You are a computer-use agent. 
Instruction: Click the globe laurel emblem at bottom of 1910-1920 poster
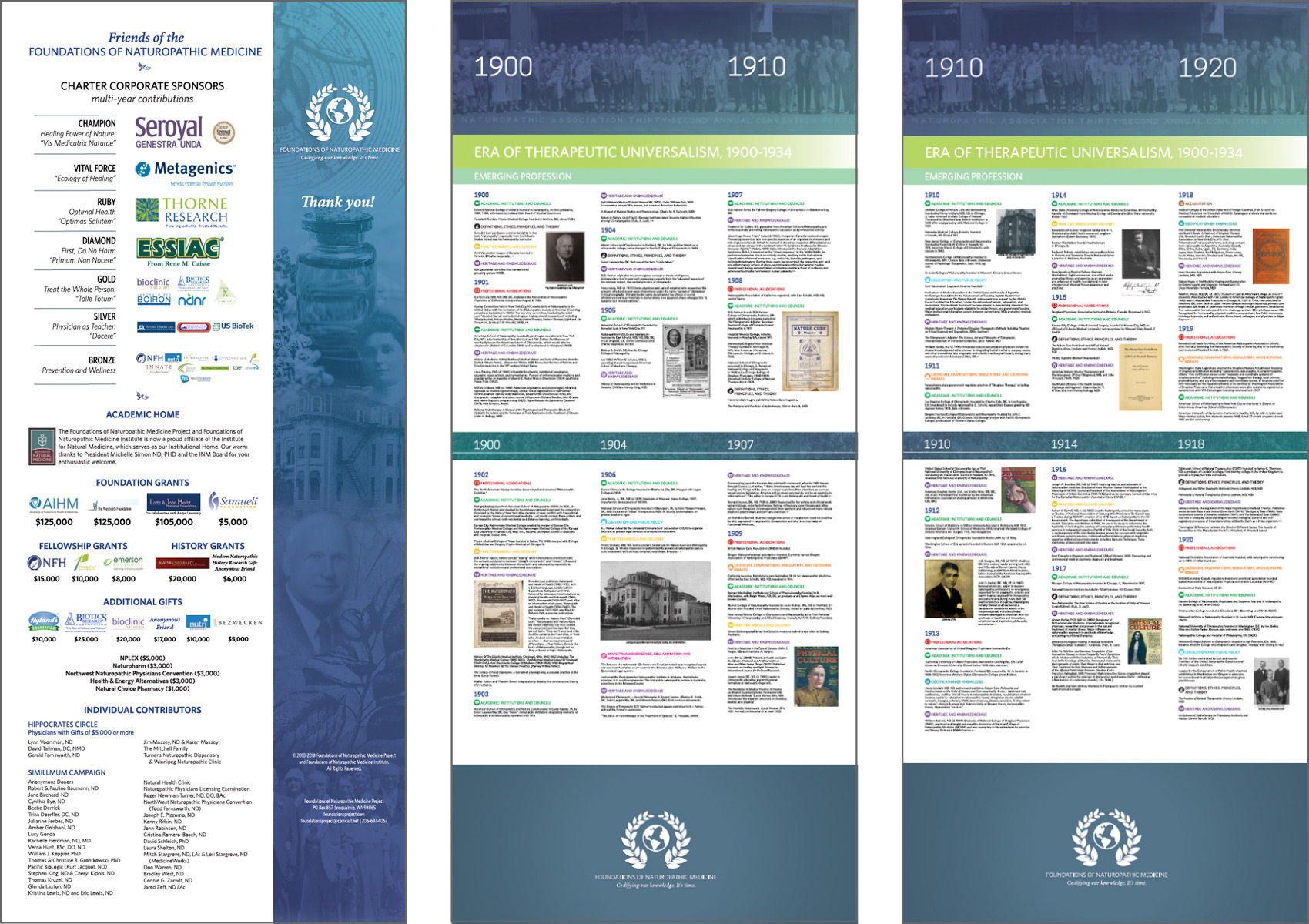click(1106, 839)
